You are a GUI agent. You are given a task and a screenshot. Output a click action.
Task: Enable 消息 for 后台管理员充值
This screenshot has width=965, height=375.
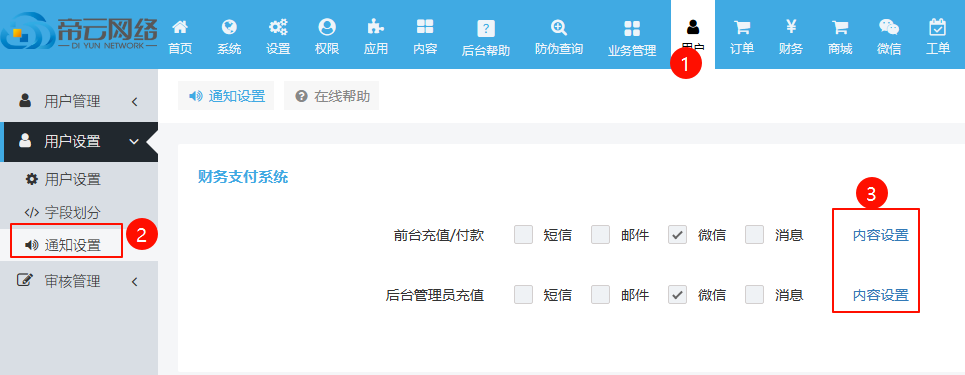click(755, 295)
